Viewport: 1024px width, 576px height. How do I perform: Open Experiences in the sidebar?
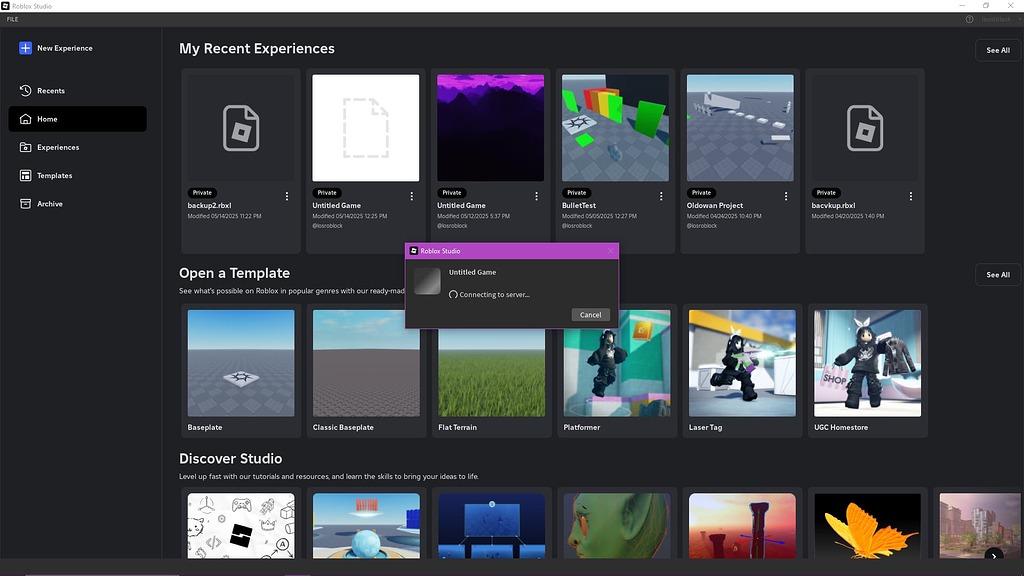pos(77,147)
